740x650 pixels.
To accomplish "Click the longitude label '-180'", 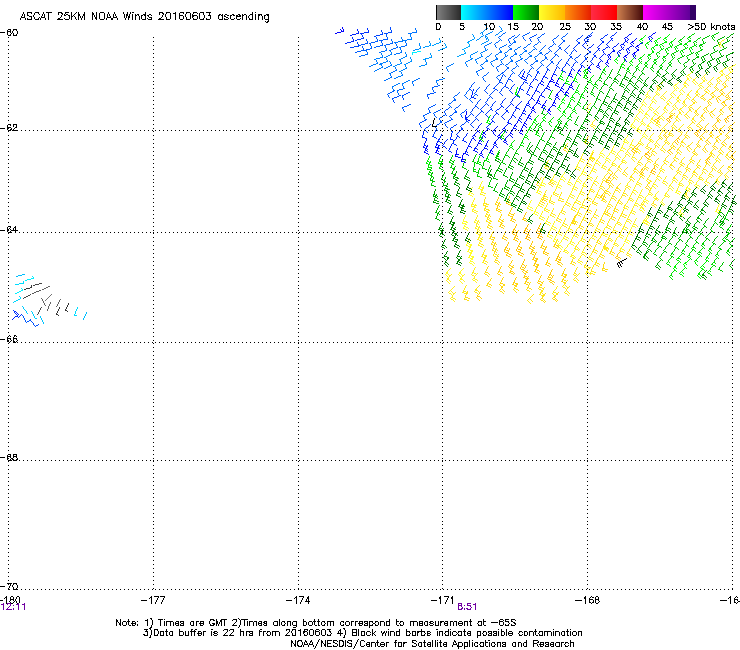I will (x=10, y=600).
